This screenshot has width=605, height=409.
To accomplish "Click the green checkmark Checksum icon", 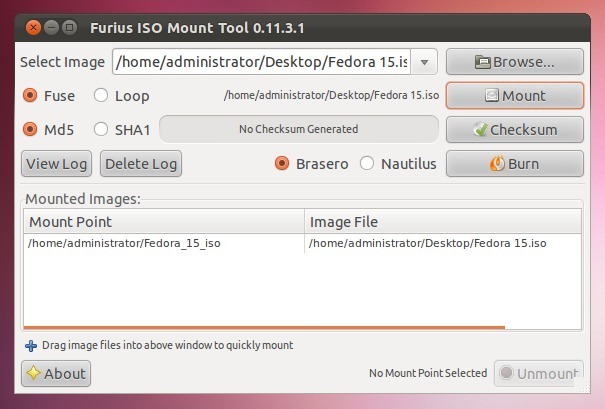I will (480, 130).
